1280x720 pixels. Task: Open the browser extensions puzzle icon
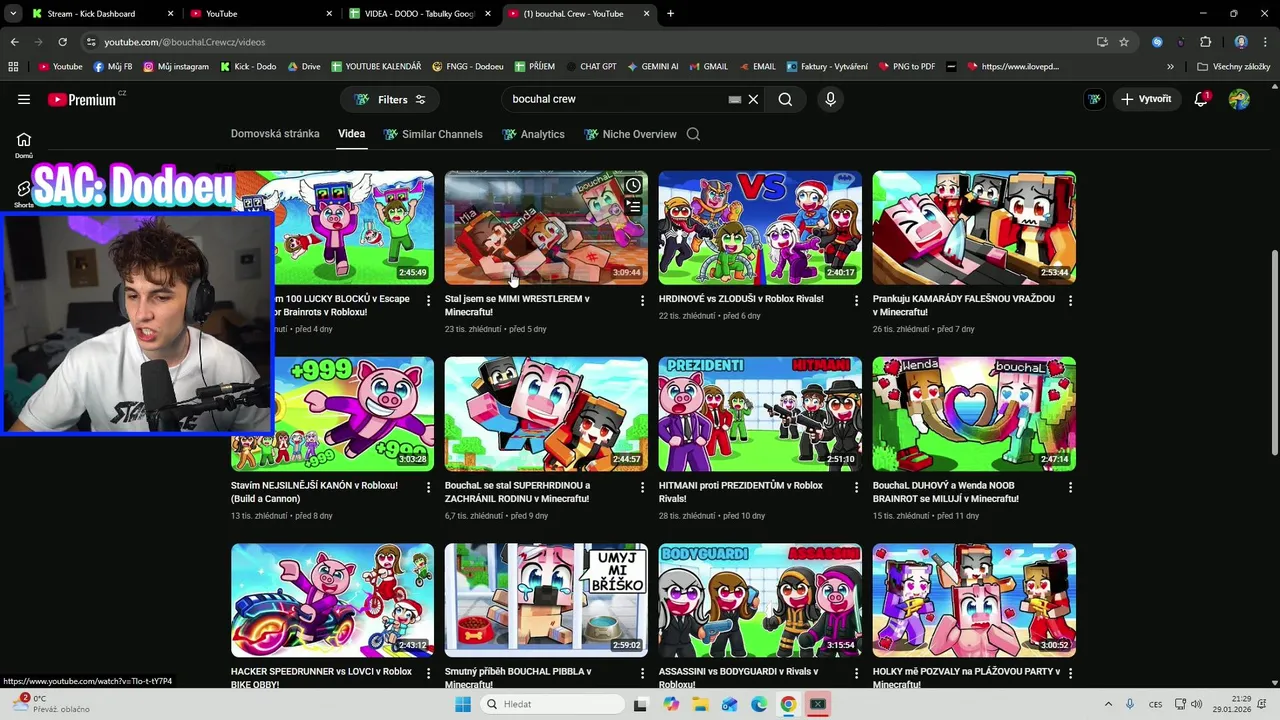coord(1205,42)
